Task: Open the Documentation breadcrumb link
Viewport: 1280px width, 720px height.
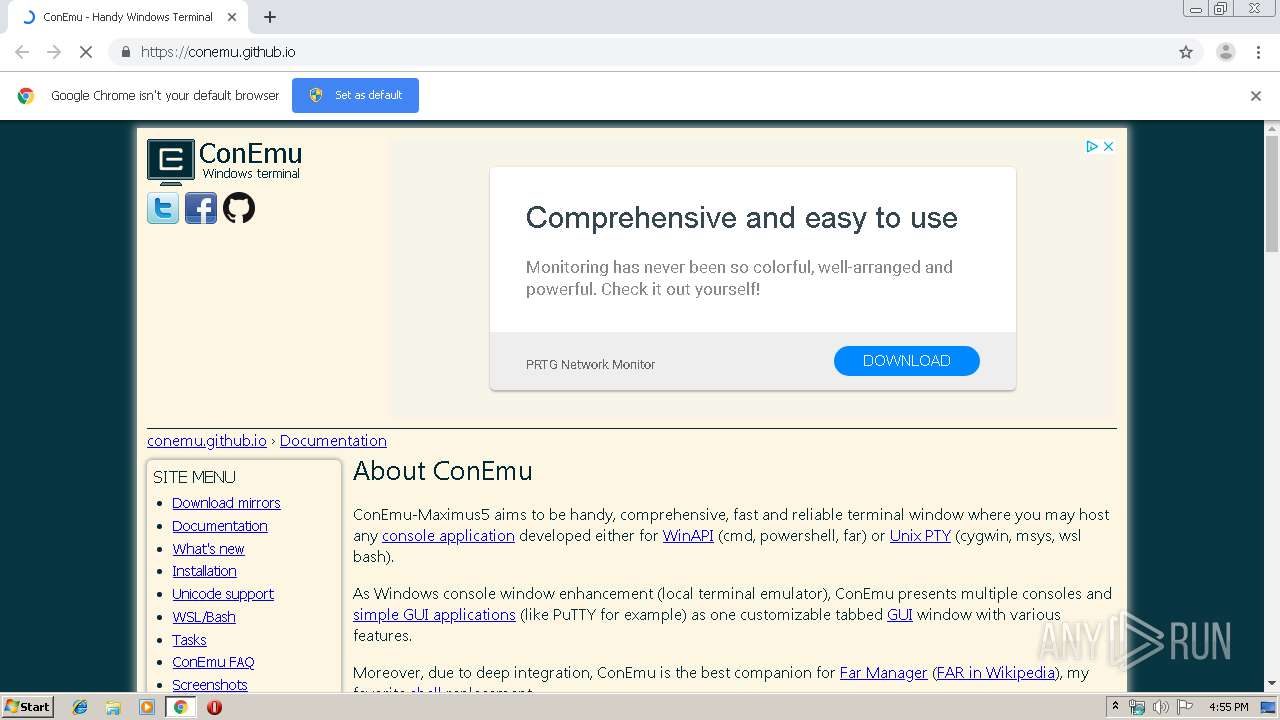Action: (333, 441)
